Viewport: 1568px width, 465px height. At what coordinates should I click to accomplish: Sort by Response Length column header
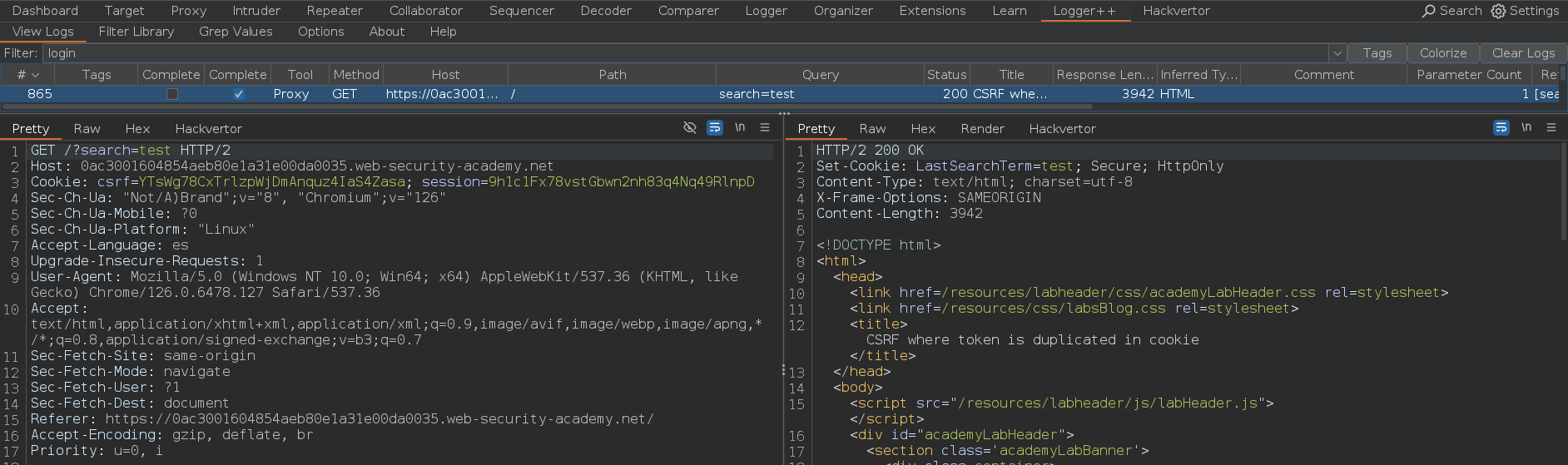[x=1104, y=75]
